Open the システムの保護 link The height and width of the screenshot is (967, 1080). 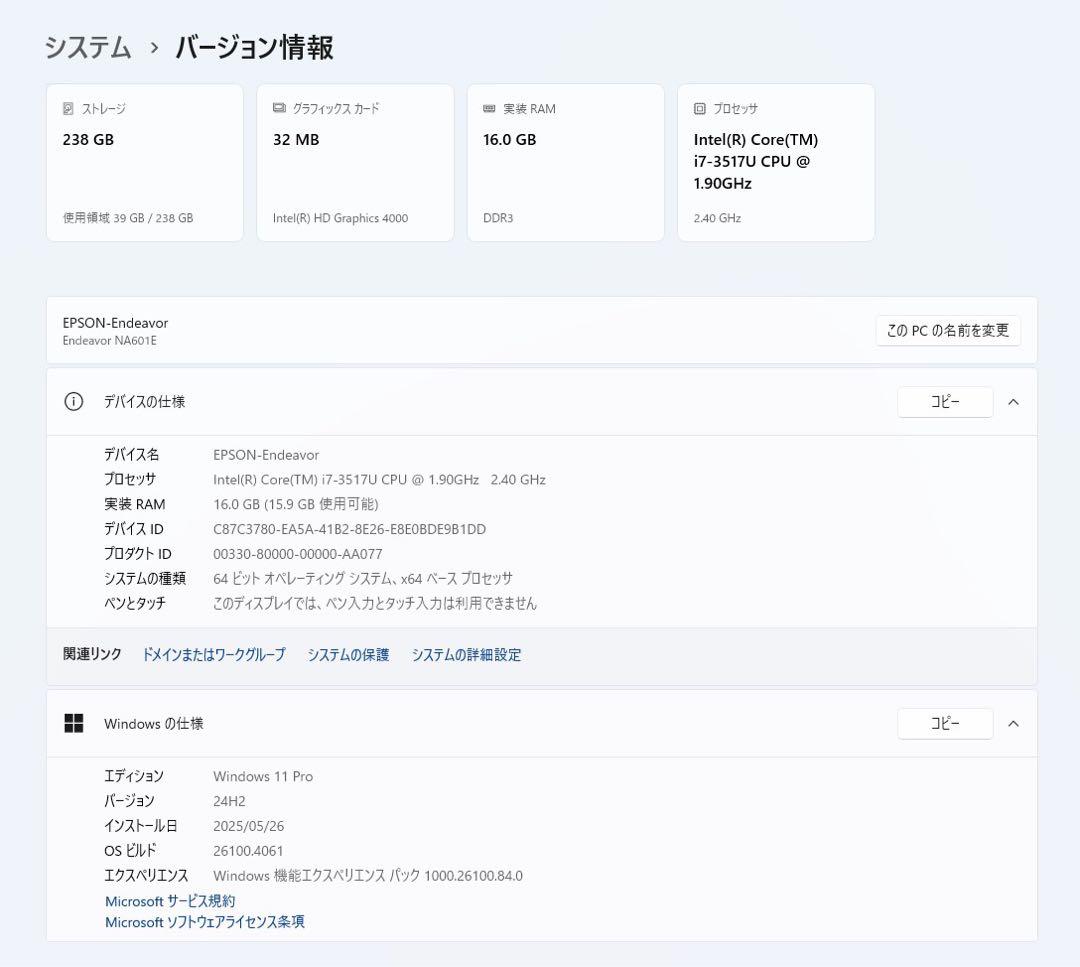point(347,654)
